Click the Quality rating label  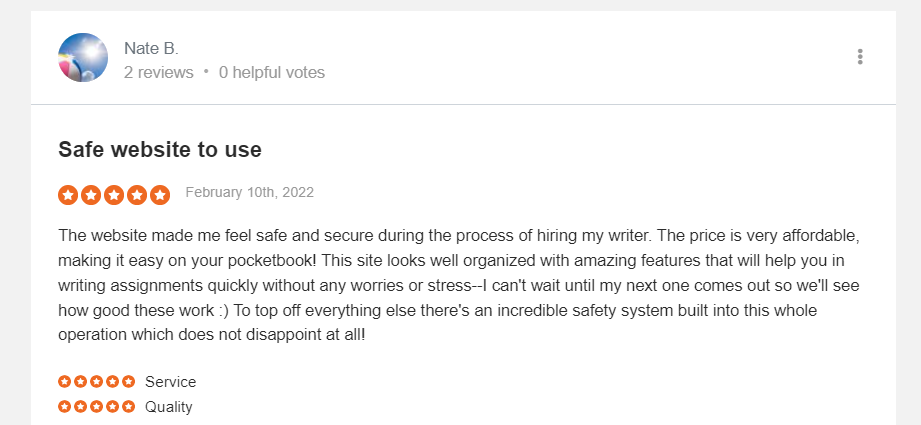coord(169,407)
